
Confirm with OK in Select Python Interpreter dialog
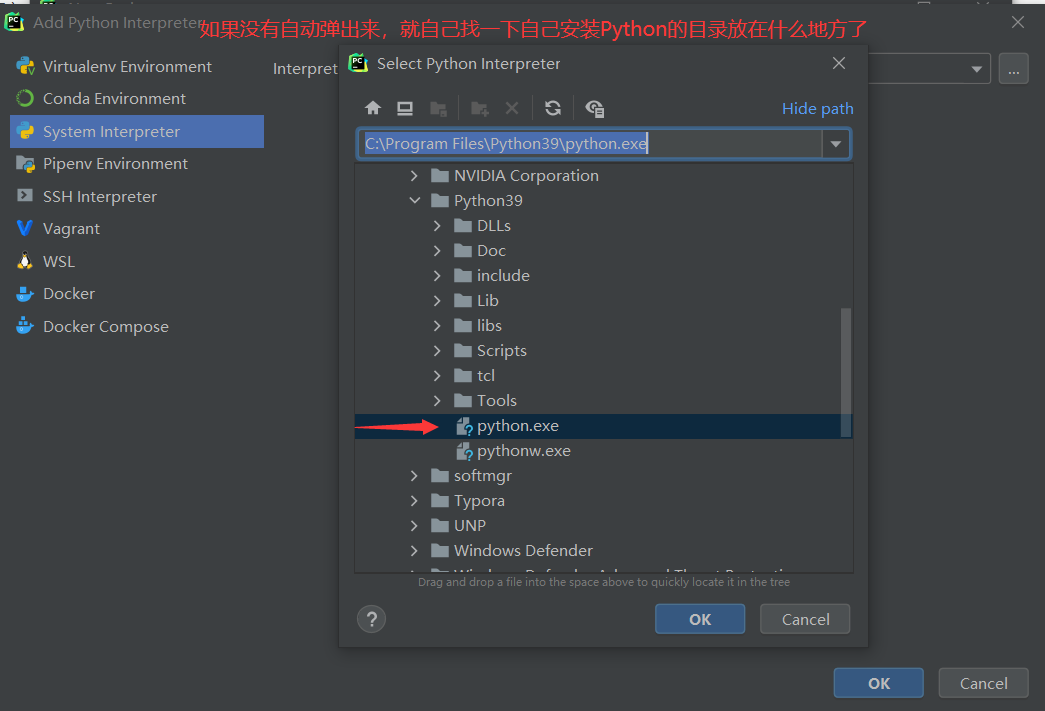[700, 619]
